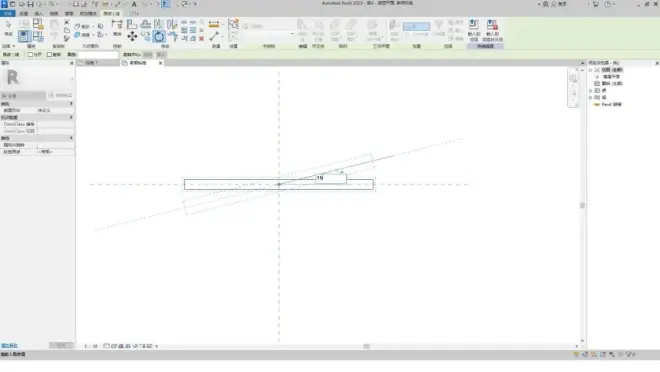Click the angle value box showing 15

[x=331, y=178]
